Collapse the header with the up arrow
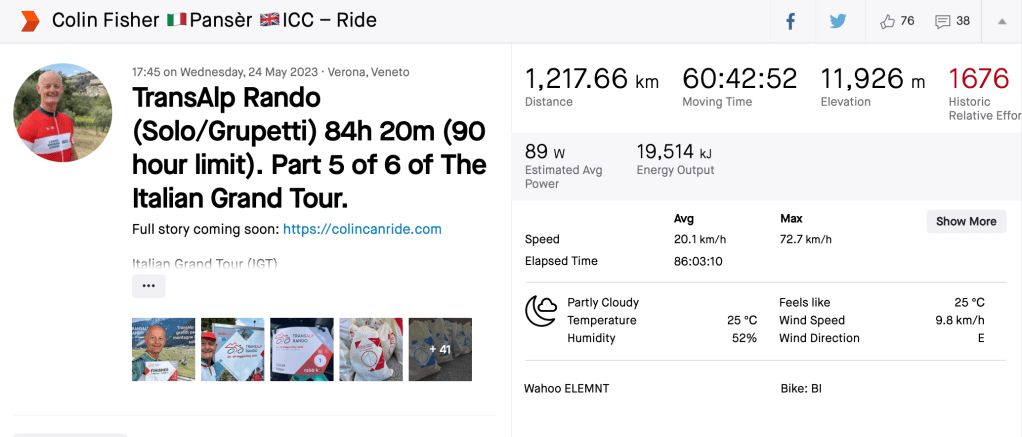This screenshot has width=1022, height=437. coord(1002,21)
